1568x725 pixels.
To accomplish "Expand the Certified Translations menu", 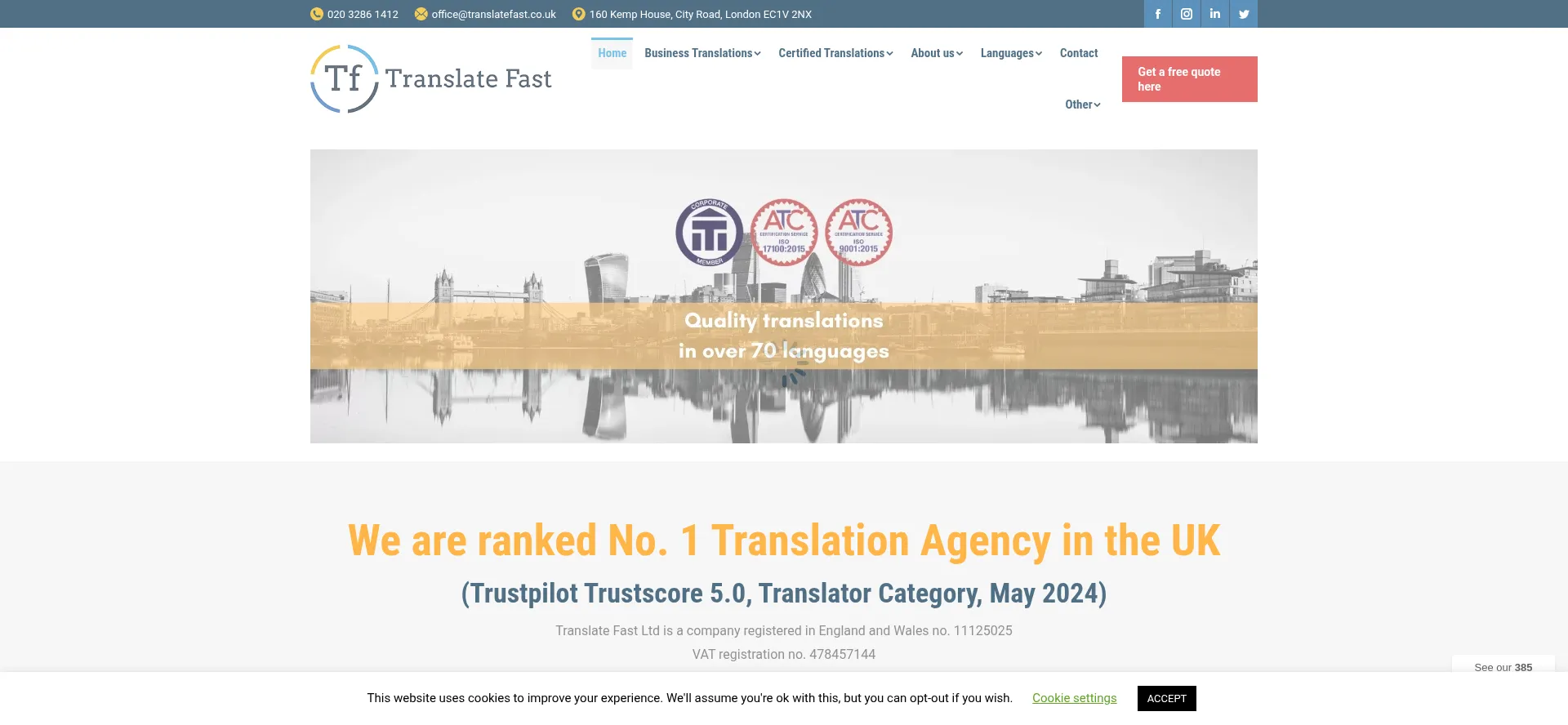I will [835, 53].
